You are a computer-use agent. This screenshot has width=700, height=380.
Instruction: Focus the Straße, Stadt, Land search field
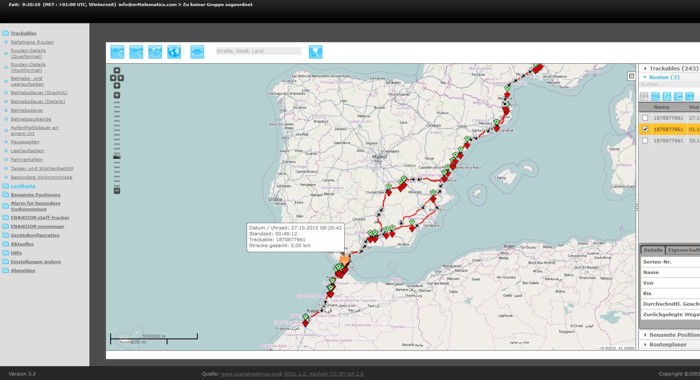pos(258,51)
